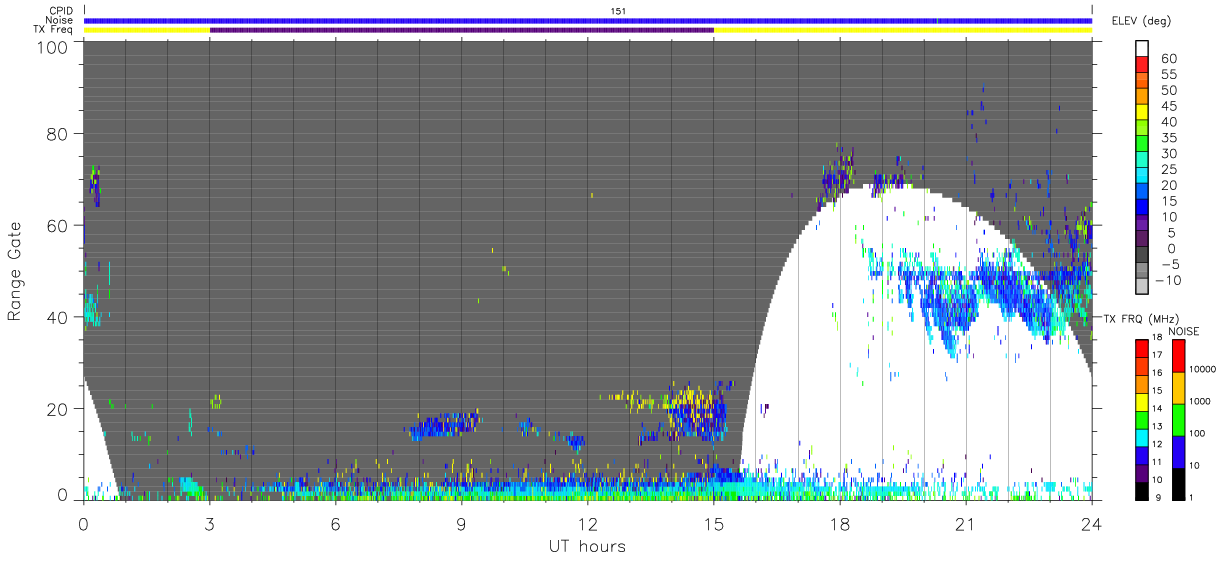
Task: Click the '35' label on the ELEV colorbar
Action: [x=1168, y=138]
